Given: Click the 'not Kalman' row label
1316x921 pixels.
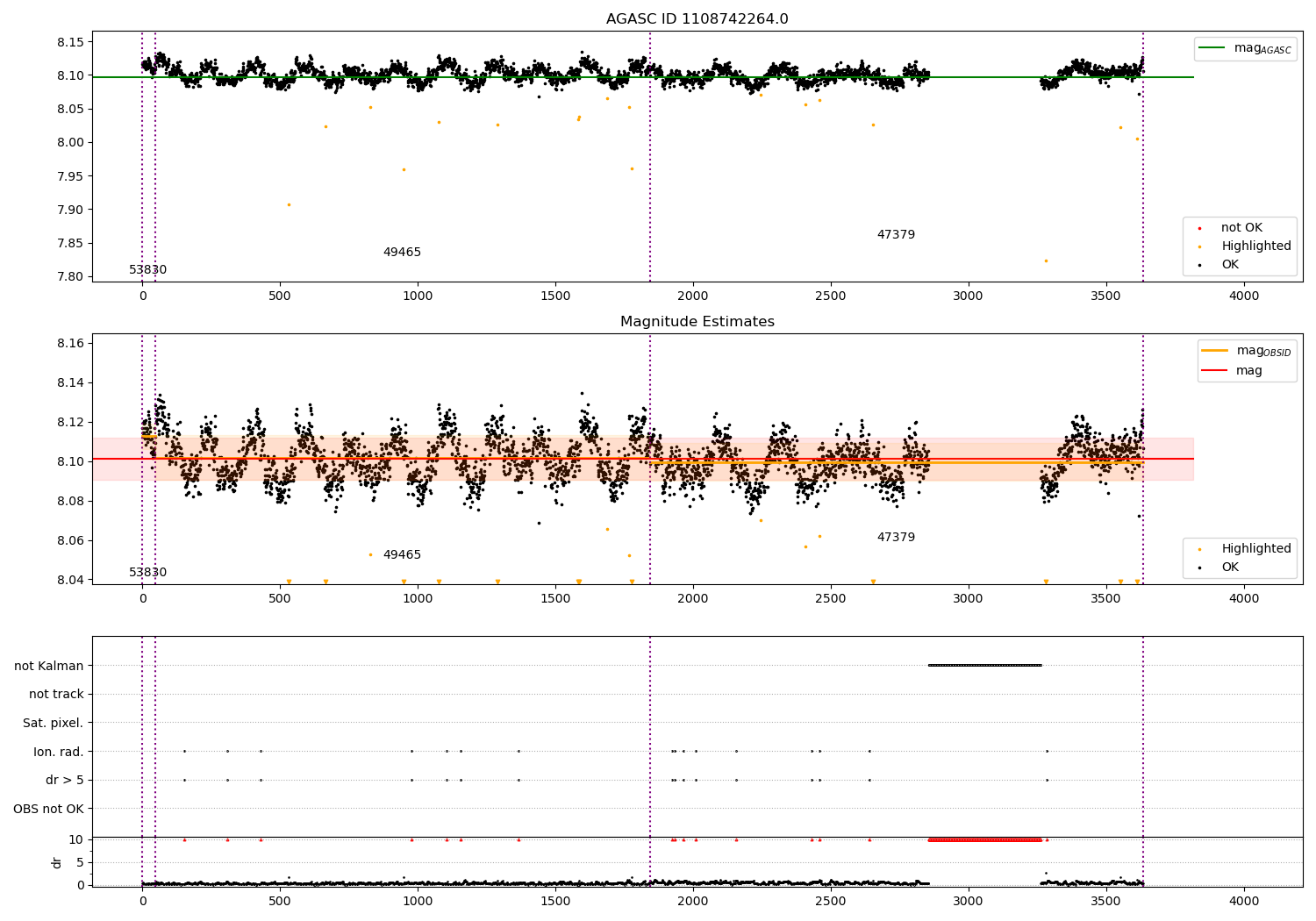Looking at the screenshot, I should 49,666.
